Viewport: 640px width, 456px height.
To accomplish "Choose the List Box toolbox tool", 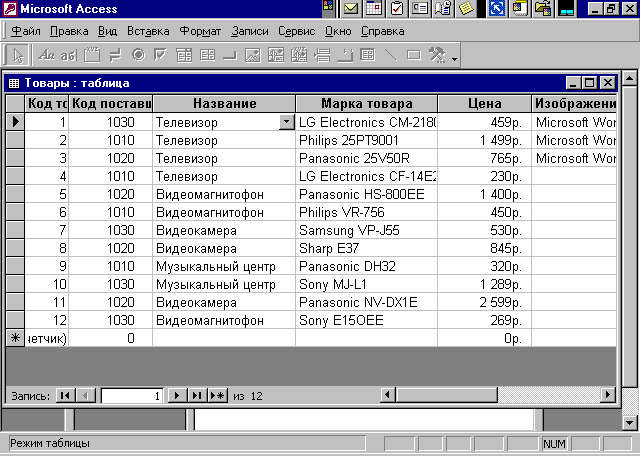I will [207, 55].
